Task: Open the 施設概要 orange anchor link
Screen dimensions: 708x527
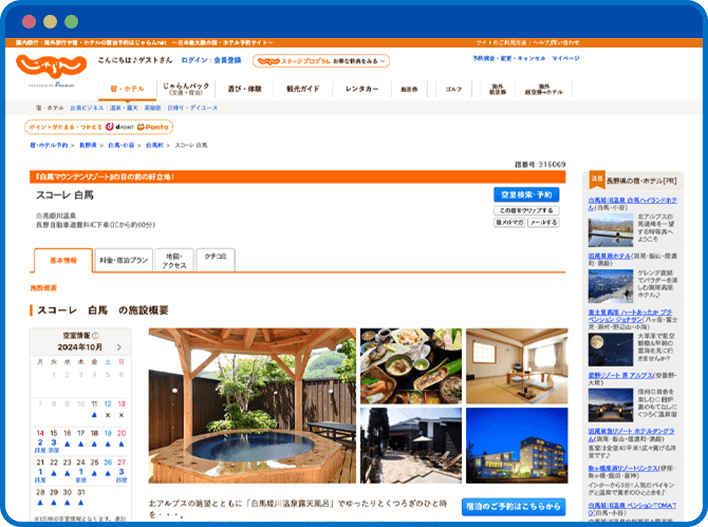Action: (43, 288)
